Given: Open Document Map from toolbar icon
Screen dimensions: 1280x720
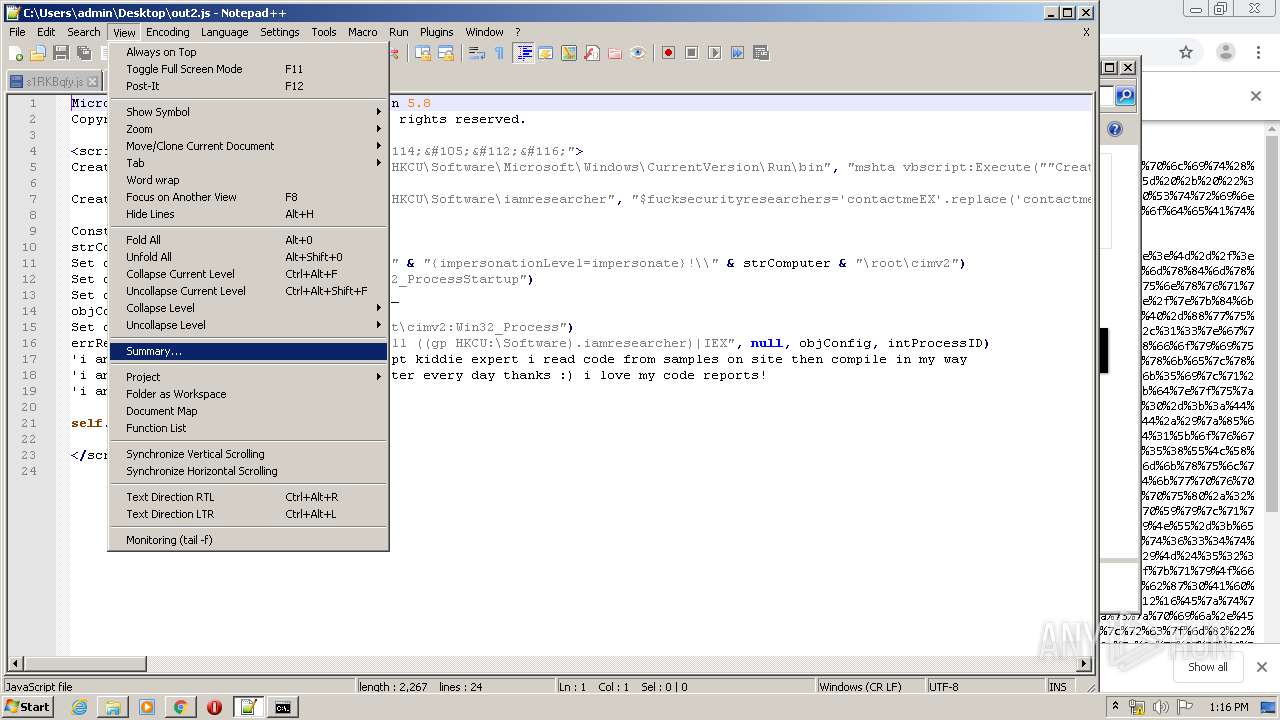Looking at the screenshot, I should [x=569, y=53].
